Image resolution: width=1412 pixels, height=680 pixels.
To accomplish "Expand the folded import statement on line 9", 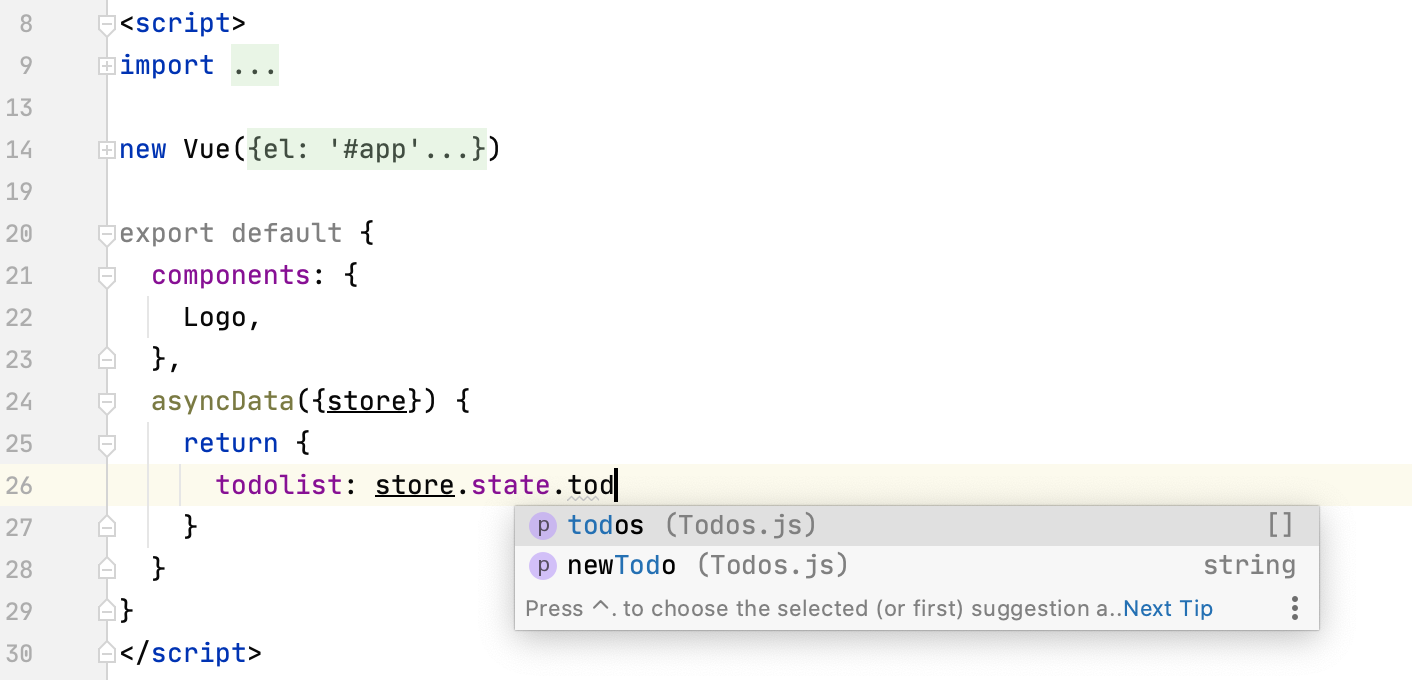I will (x=106, y=65).
